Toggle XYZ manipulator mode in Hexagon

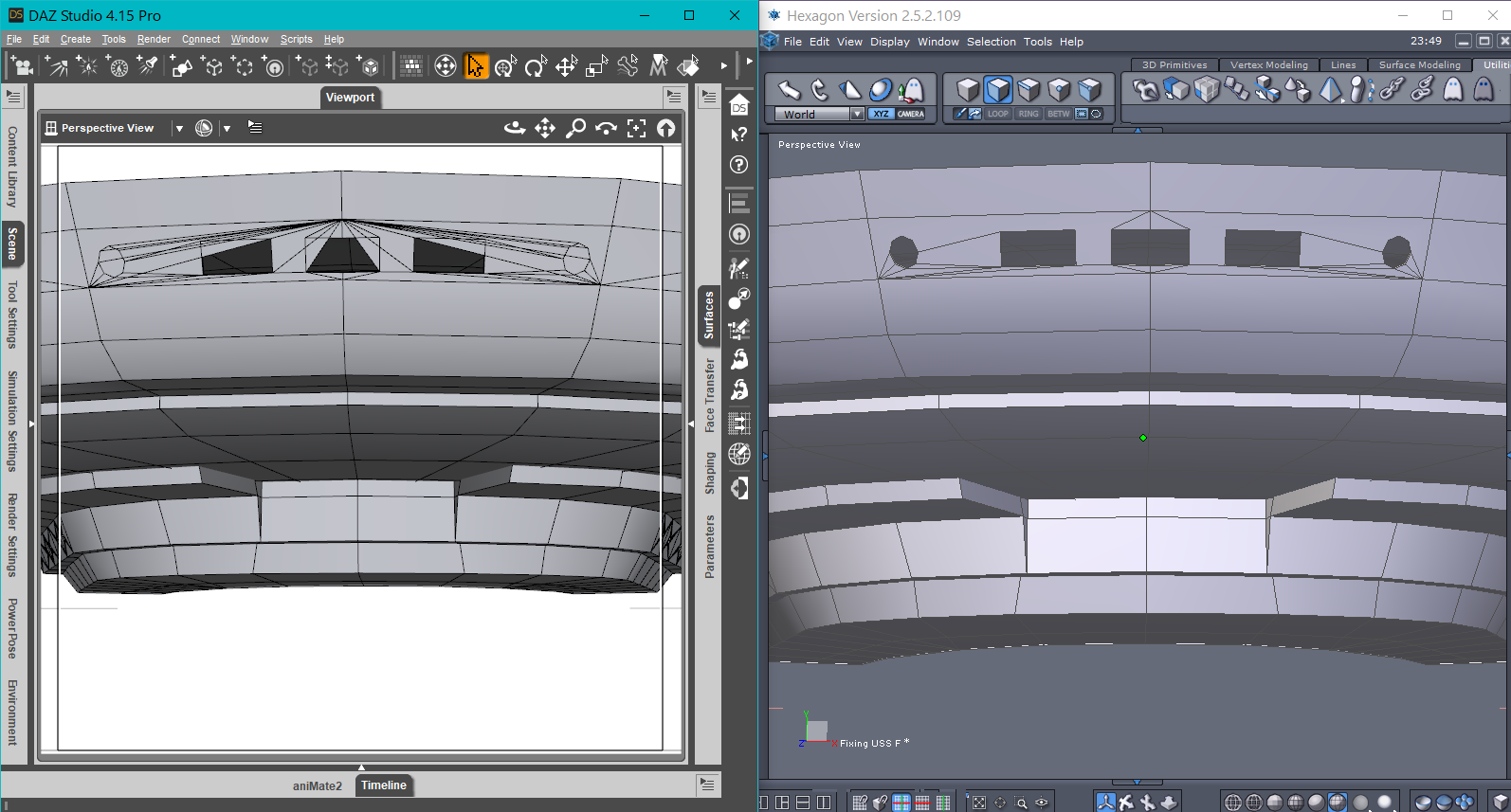coord(881,114)
